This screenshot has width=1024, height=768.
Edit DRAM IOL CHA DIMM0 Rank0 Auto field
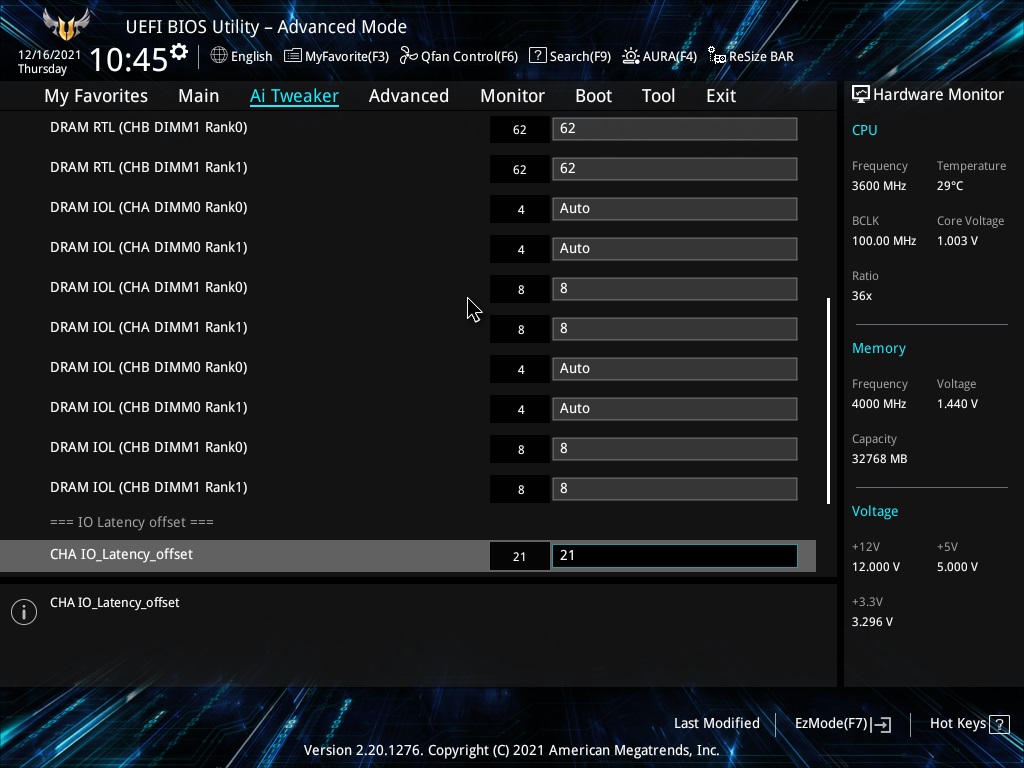[x=675, y=209]
